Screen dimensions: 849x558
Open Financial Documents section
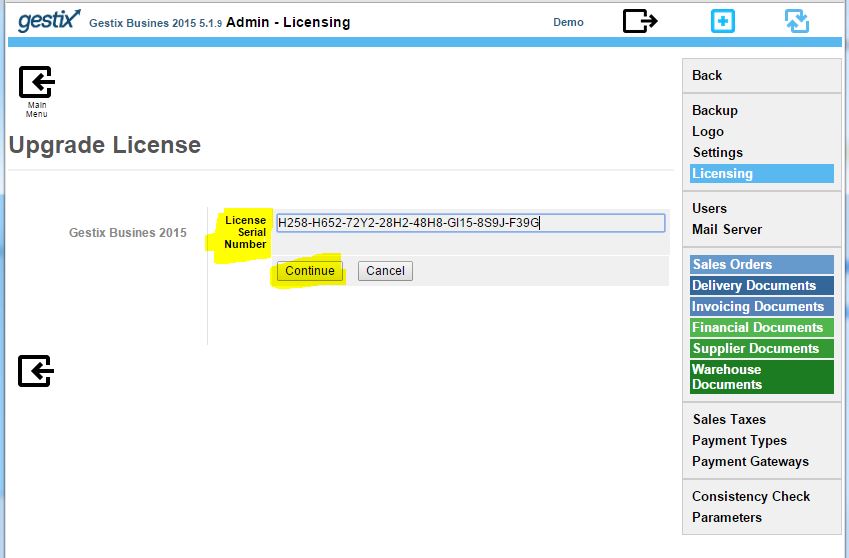(x=762, y=327)
